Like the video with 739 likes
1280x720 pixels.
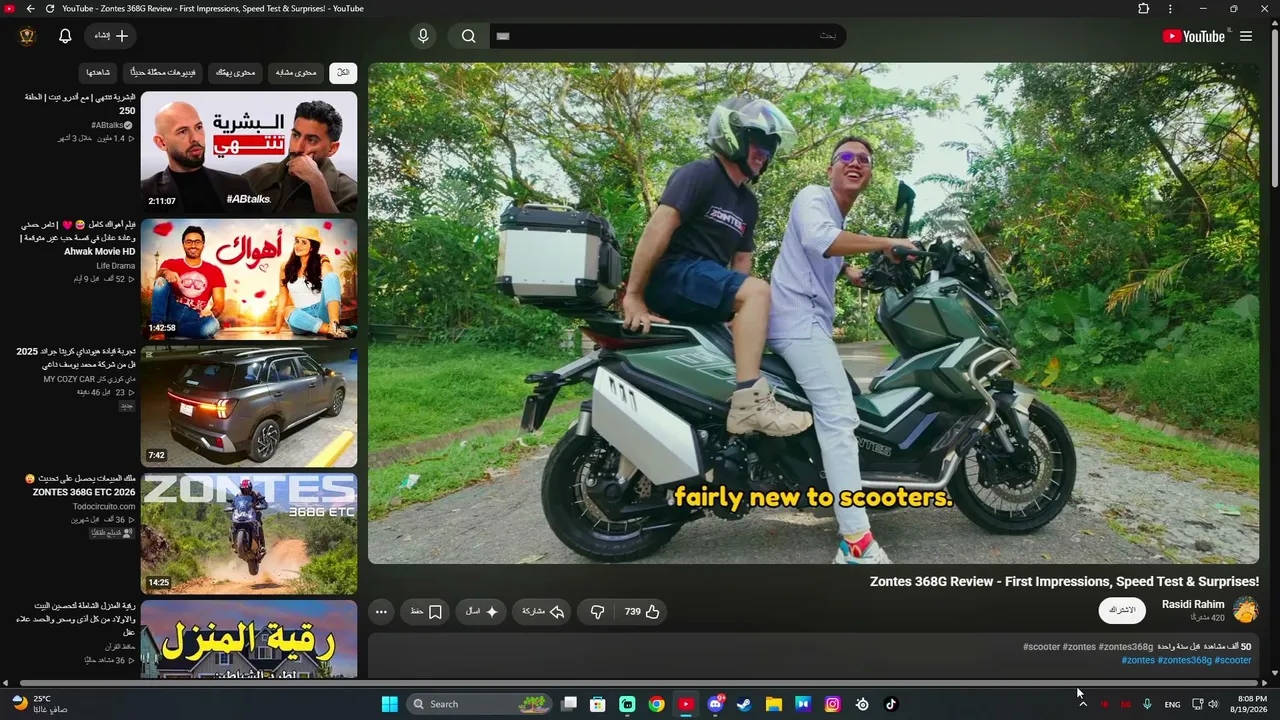(642, 612)
